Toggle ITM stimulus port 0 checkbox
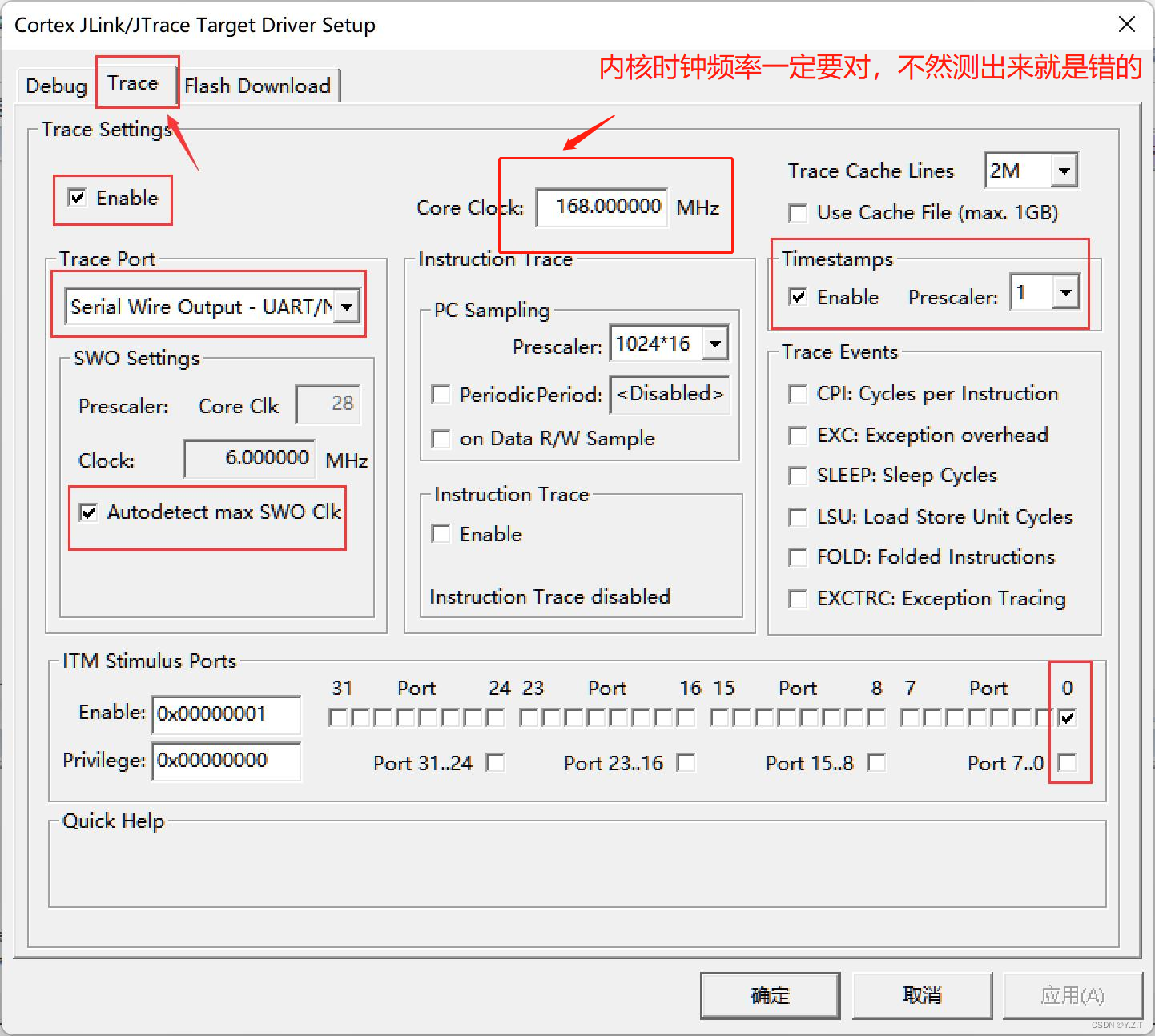The height and width of the screenshot is (1036, 1155). [x=1067, y=717]
